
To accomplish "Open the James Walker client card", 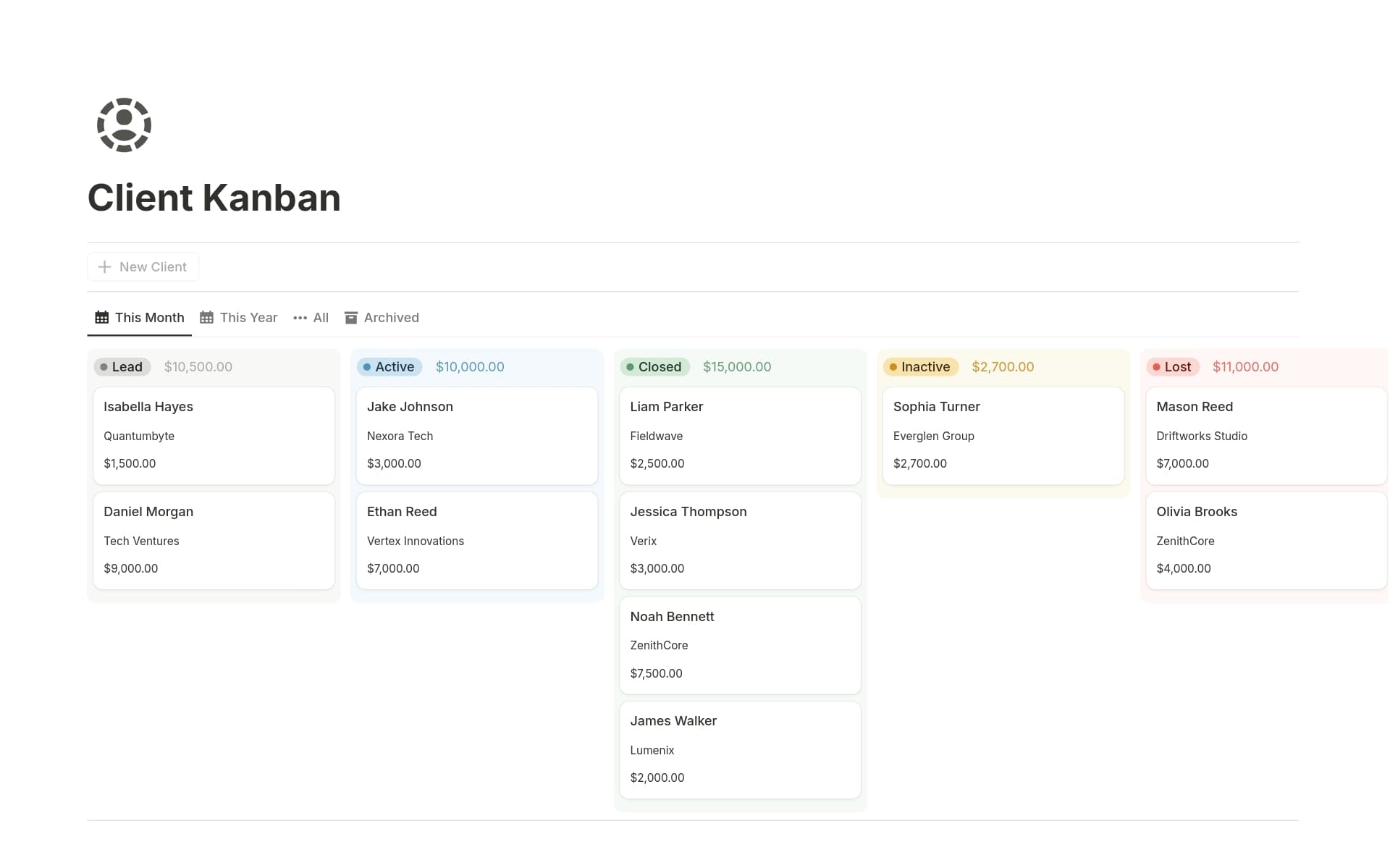I will pyautogui.click(x=739, y=749).
